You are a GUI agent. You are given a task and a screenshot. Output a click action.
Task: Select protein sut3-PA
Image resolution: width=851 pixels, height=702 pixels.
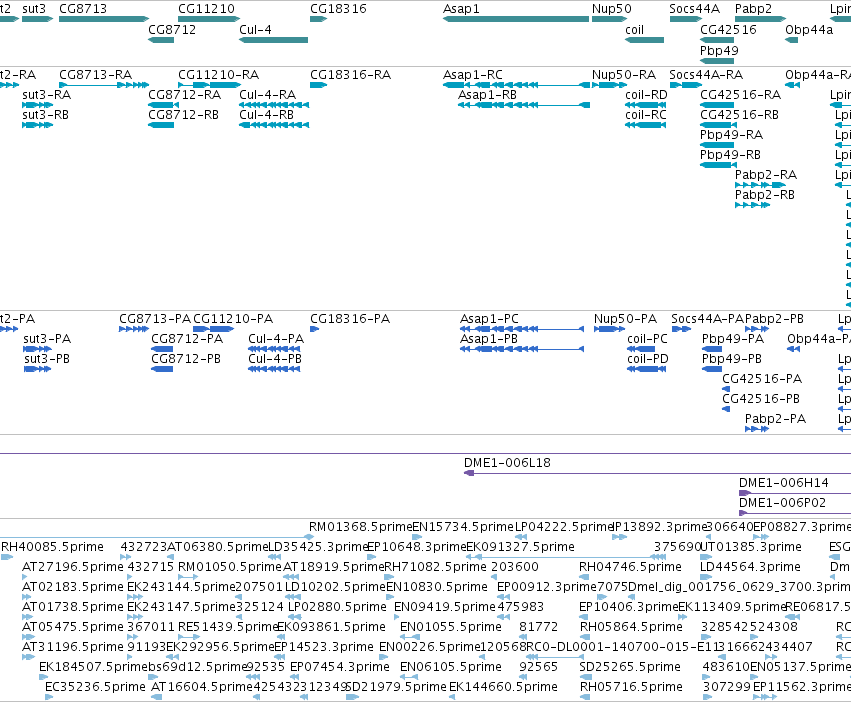click(47, 339)
